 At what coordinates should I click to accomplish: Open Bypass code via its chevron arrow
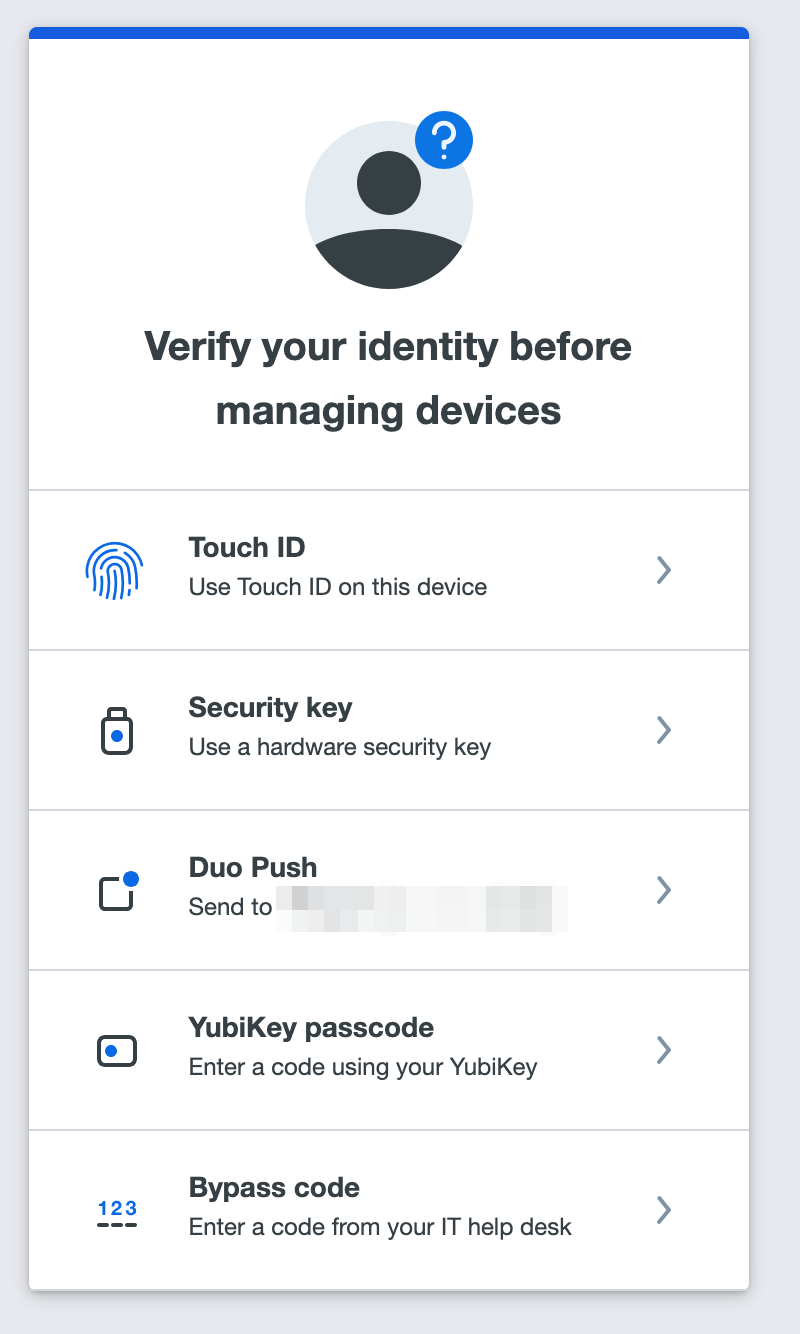click(x=663, y=1210)
